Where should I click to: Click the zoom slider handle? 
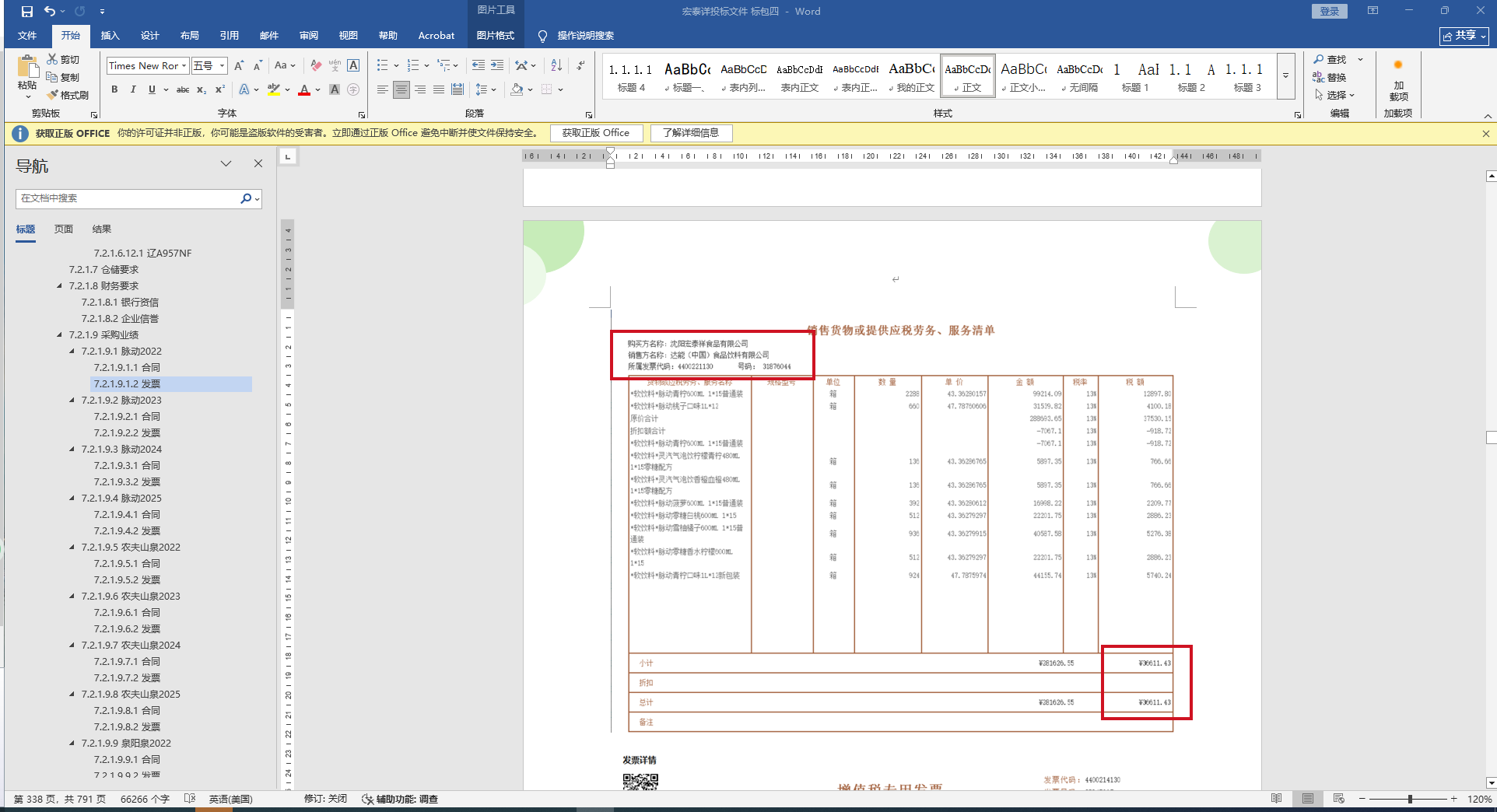click(1410, 799)
